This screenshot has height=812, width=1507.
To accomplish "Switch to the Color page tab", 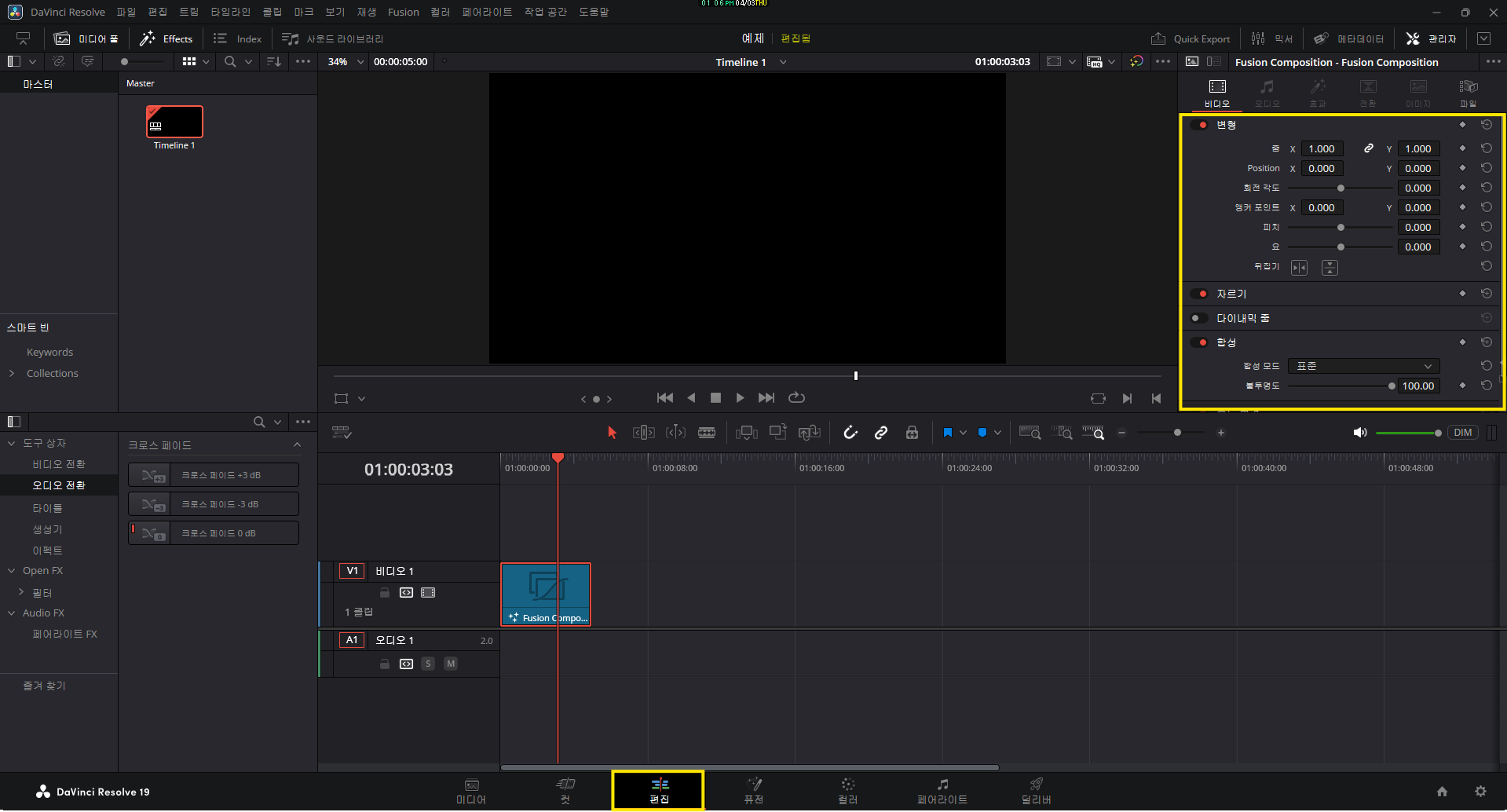I will tap(848, 791).
